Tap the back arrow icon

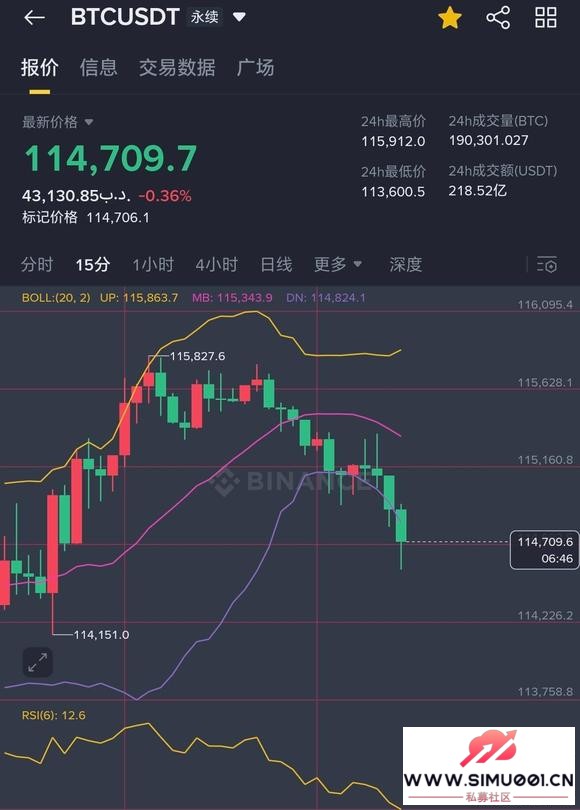click(x=35, y=18)
